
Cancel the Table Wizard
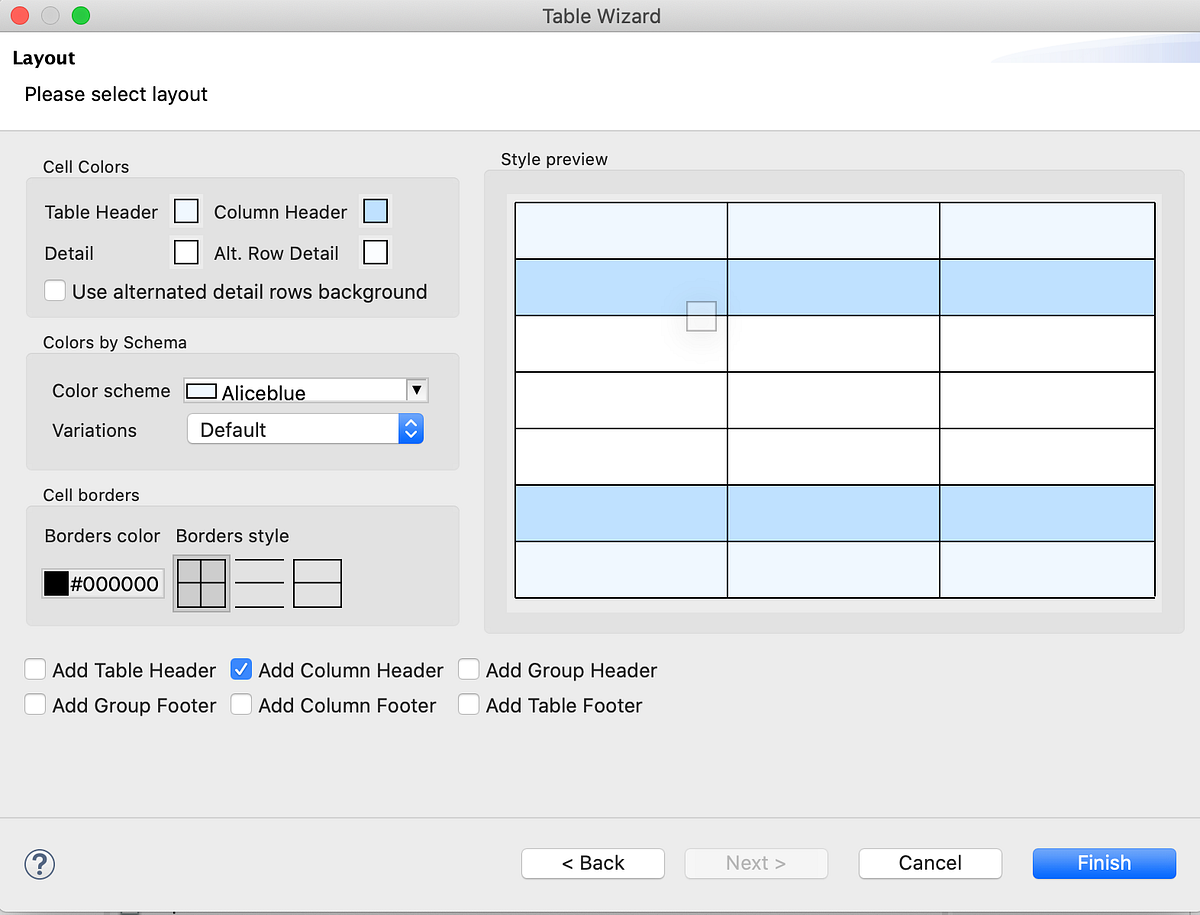point(930,863)
